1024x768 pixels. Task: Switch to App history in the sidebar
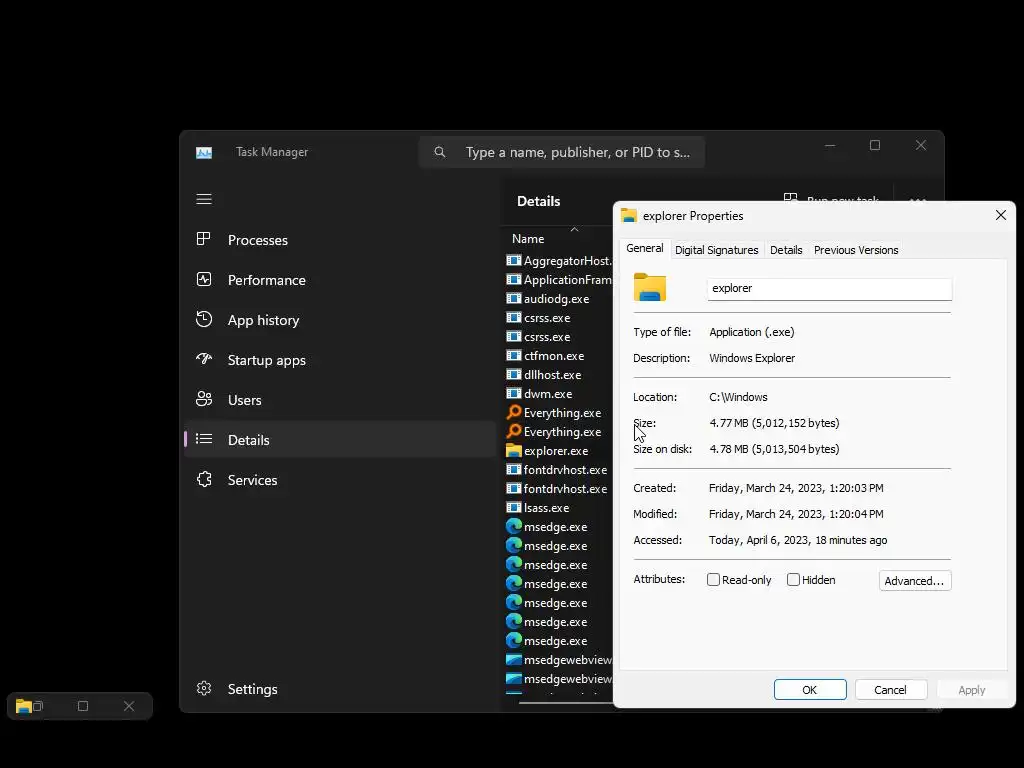(340, 320)
